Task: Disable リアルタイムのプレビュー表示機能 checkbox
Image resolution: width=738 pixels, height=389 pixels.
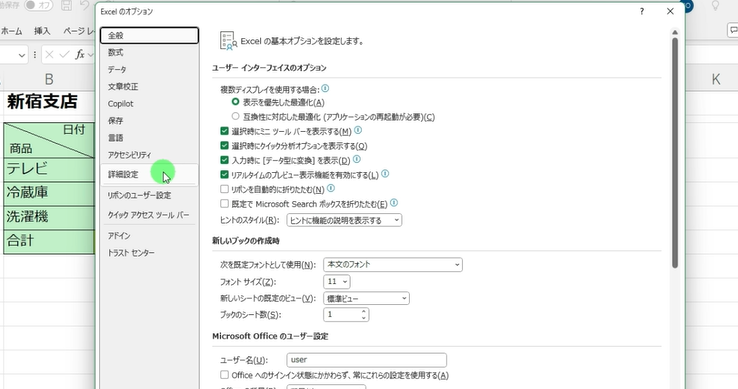Action: 225,175
